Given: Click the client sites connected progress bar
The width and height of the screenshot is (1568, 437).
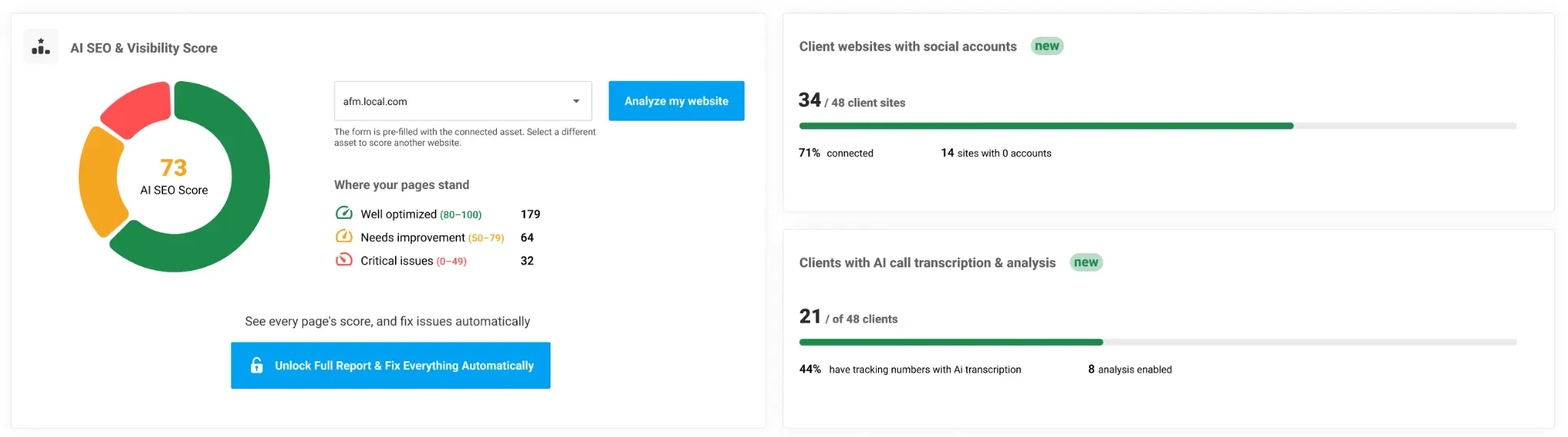Looking at the screenshot, I should tap(1158, 126).
